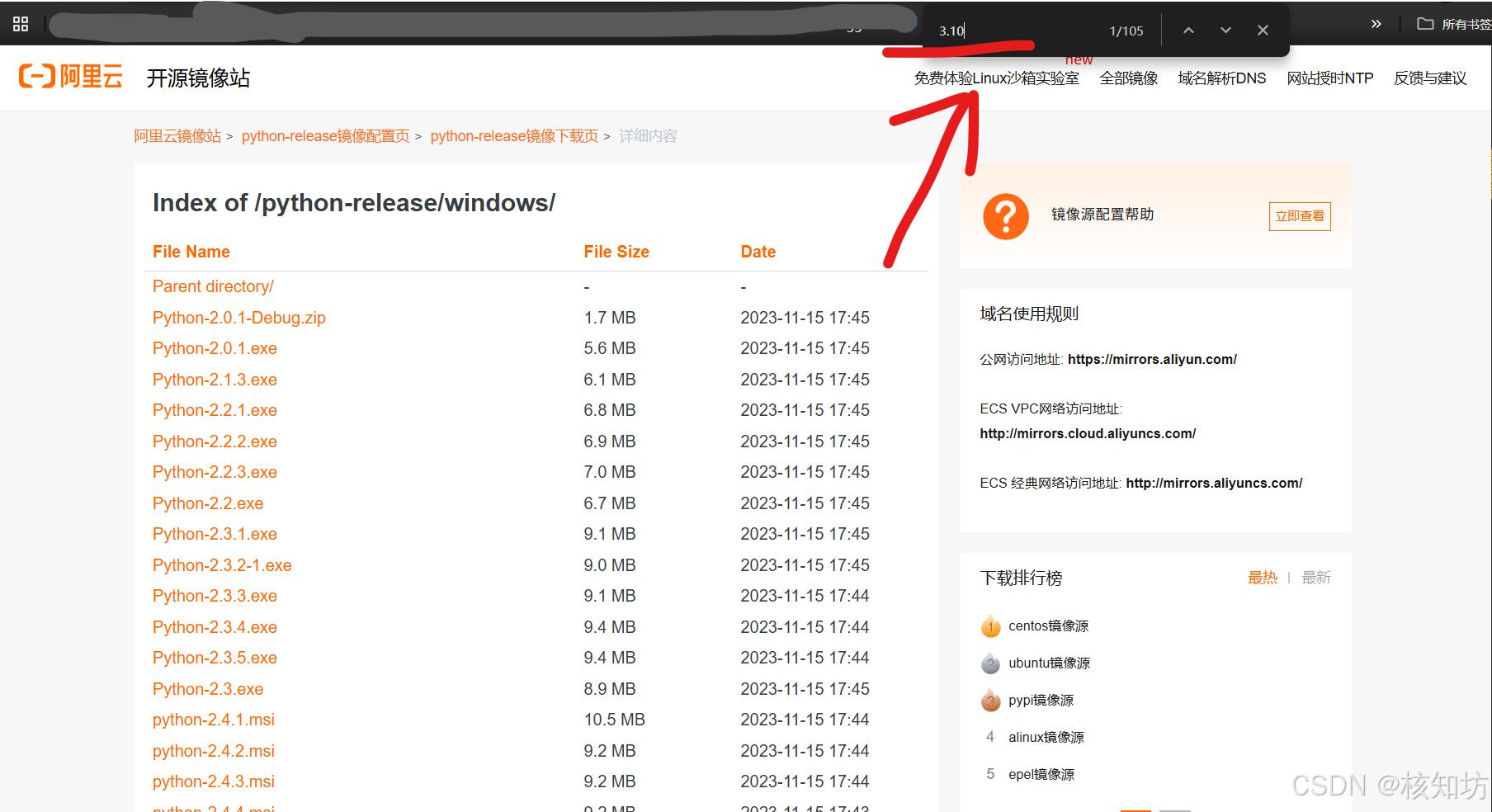Click python-release镜像下载页 breadcrumb link
This screenshot has height=812, width=1492.
[514, 136]
